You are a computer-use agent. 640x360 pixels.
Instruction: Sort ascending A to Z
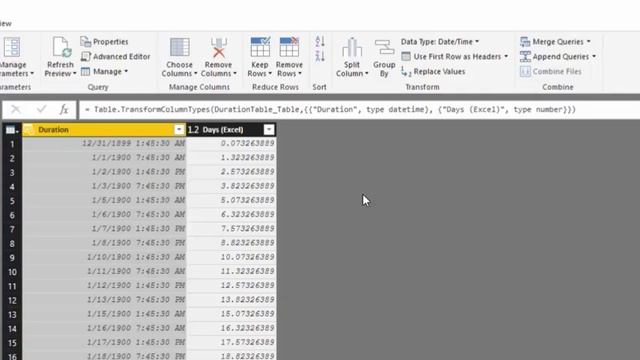(x=320, y=42)
